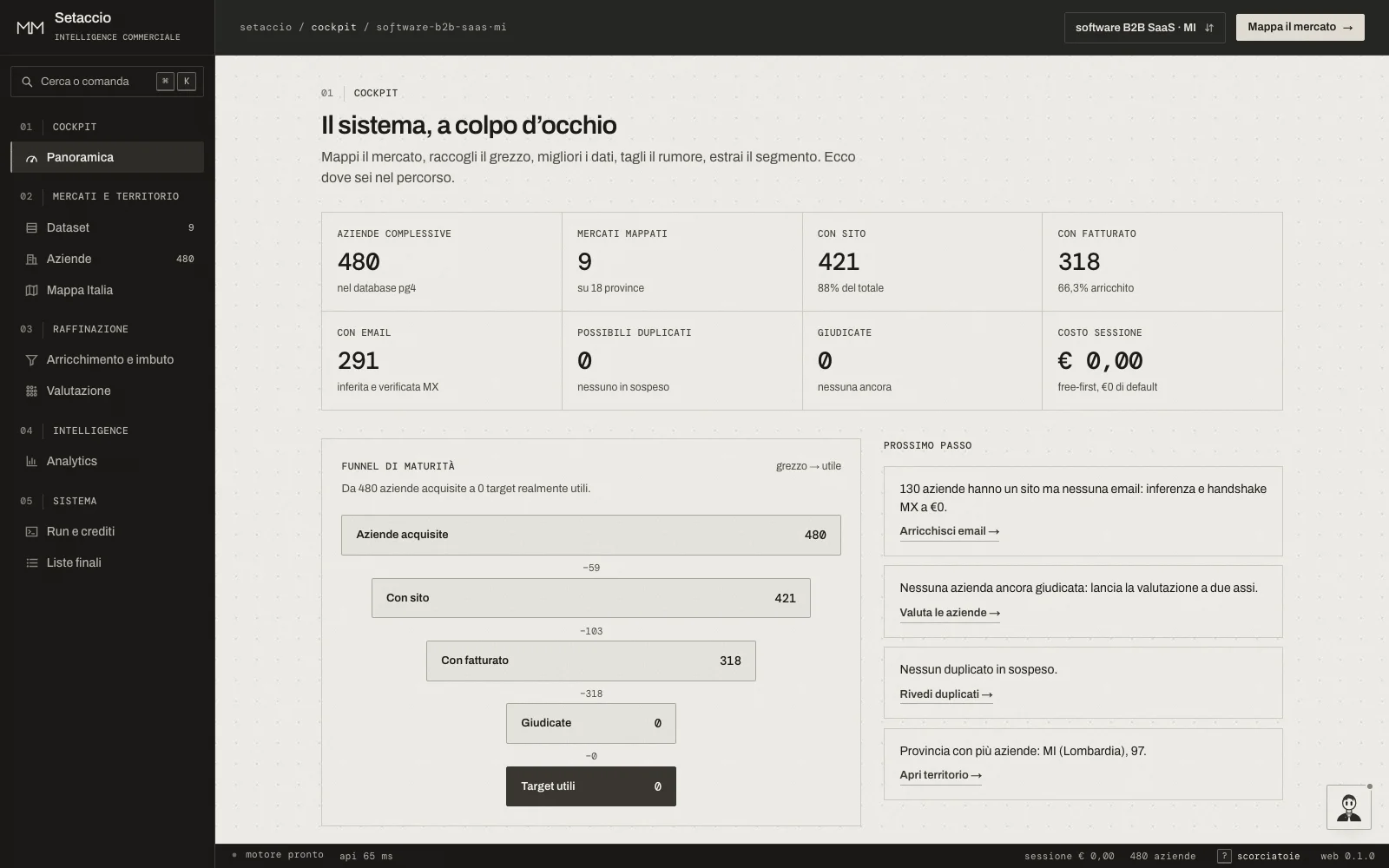Screen dimensions: 1389x868
Task: Click the Mappa il mercato button
Action: pos(1300,28)
